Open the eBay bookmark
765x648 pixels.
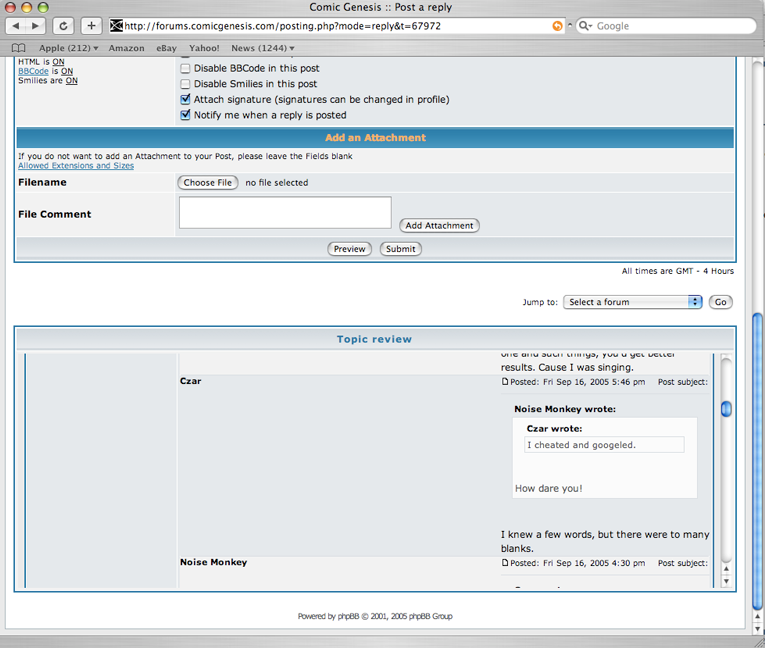tap(166, 48)
